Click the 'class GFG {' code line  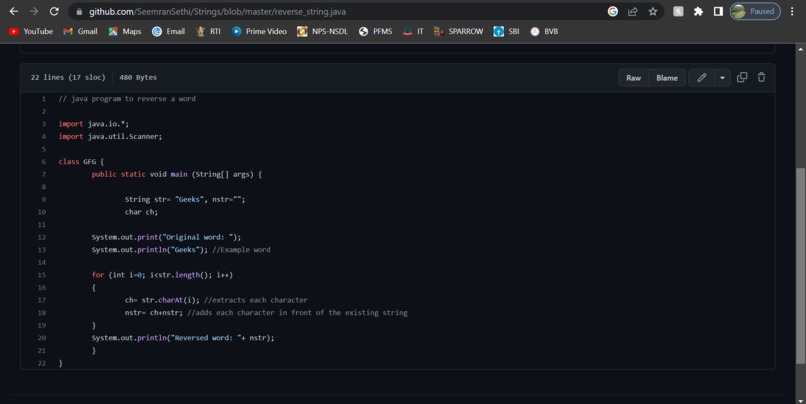coord(81,161)
